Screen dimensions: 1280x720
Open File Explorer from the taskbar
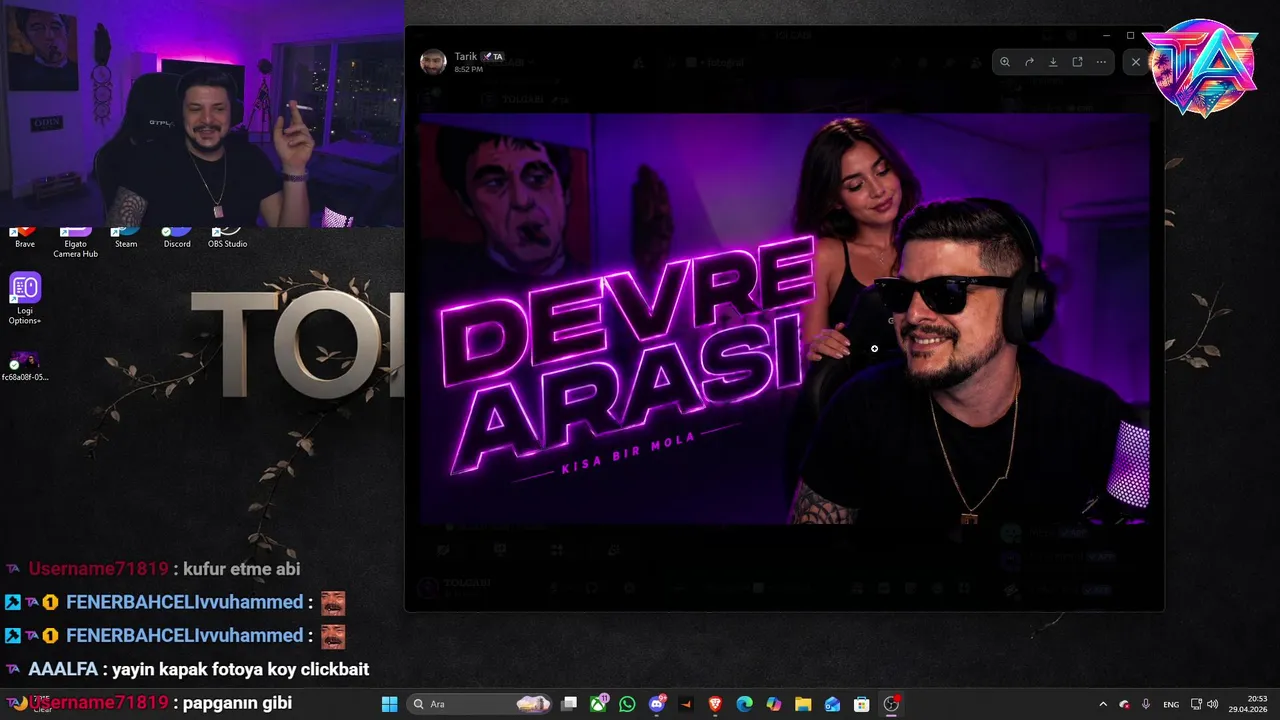pyautogui.click(x=803, y=704)
